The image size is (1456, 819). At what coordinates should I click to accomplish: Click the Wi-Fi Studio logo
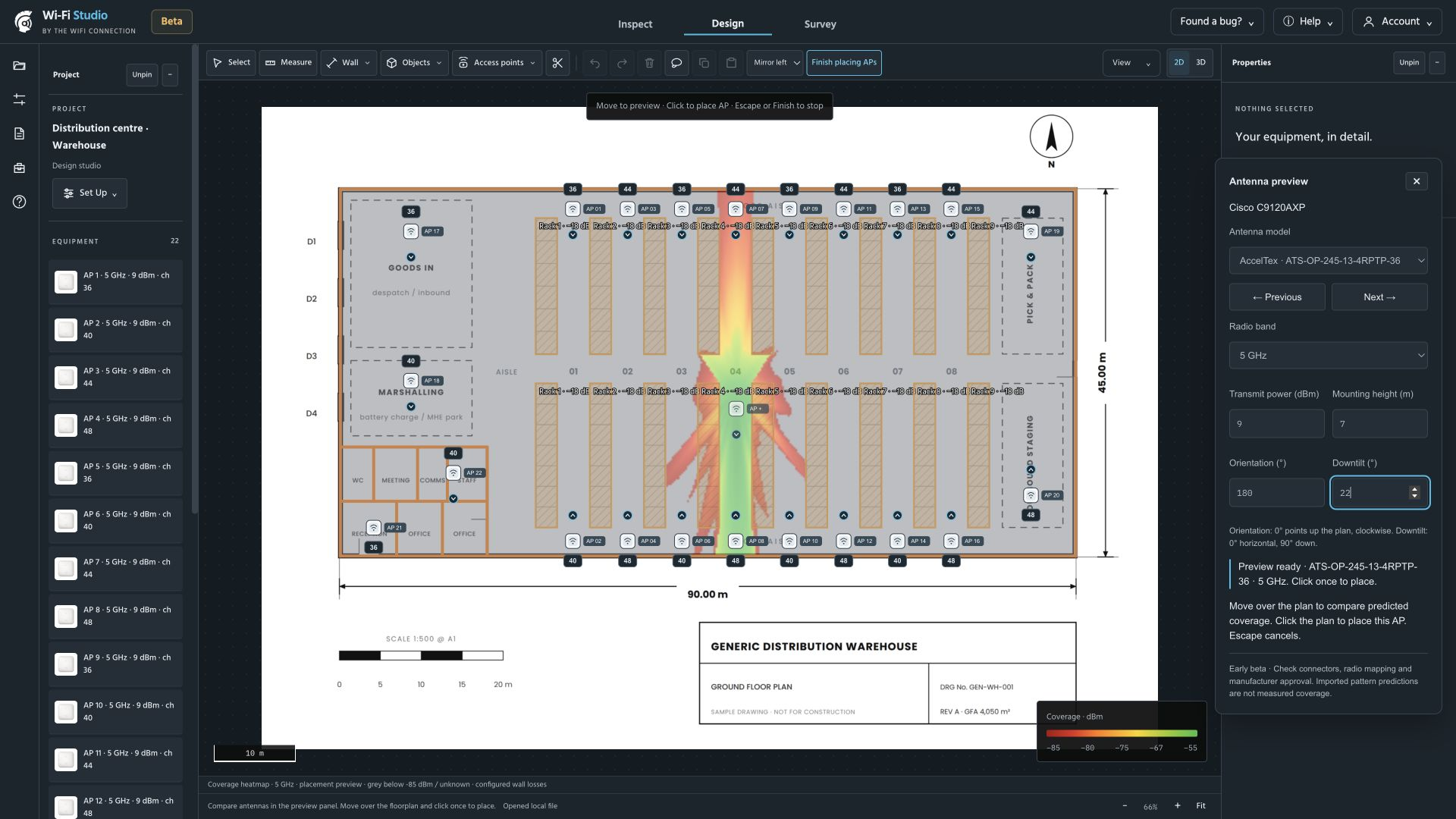click(24, 21)
